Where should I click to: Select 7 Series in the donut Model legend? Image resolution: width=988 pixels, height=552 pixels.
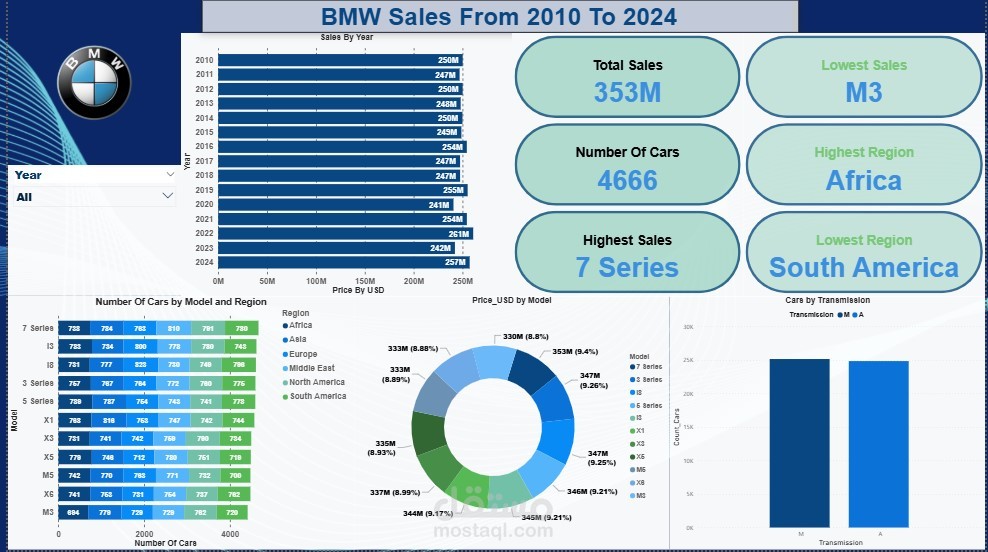point(646,366)
